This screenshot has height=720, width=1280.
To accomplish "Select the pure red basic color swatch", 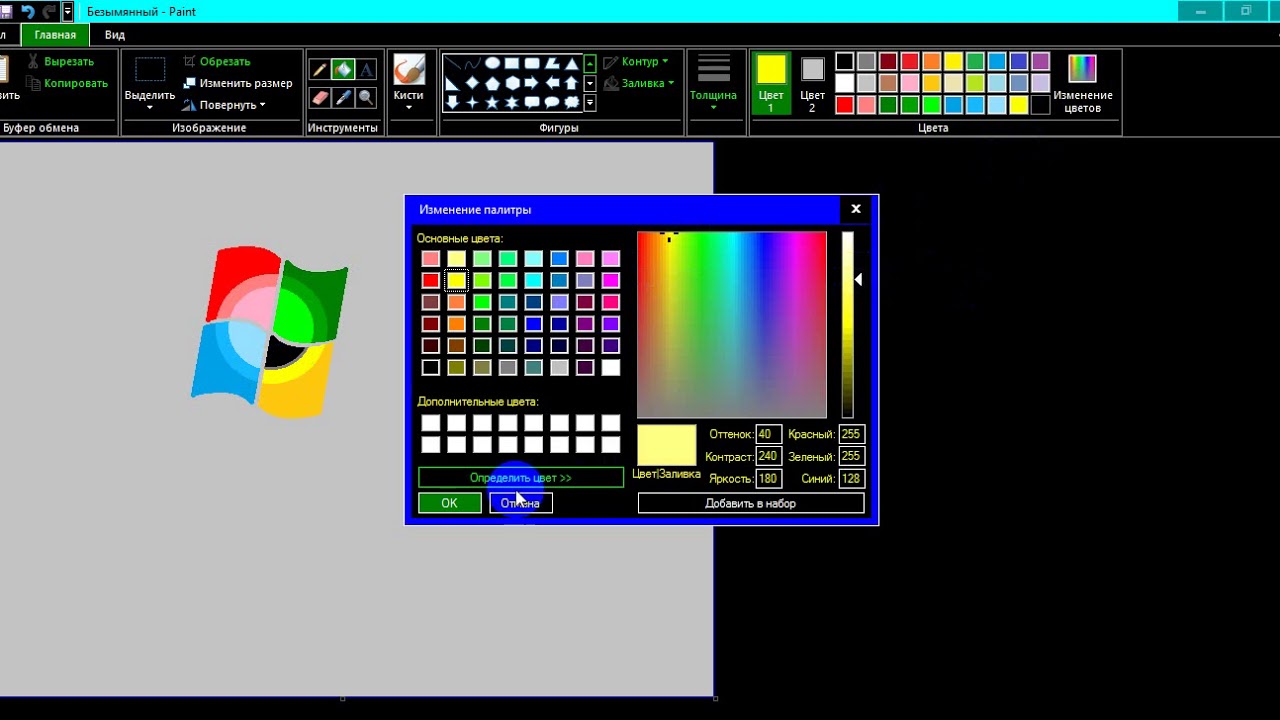I will point(430,281).
